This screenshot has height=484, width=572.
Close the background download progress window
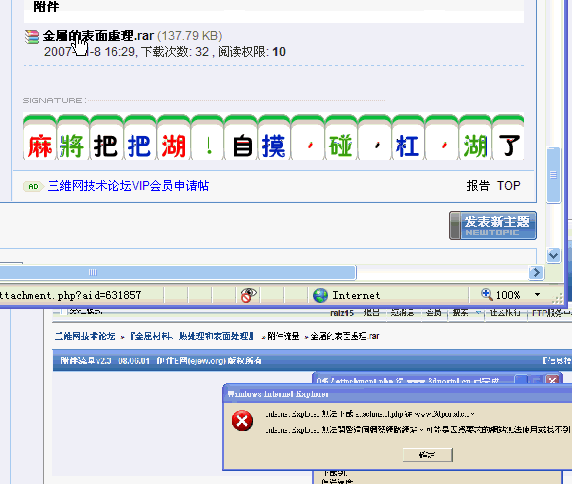click(552, 380)
